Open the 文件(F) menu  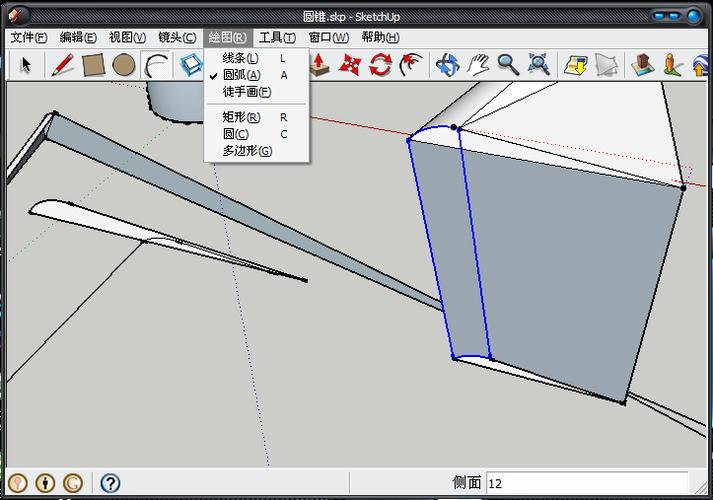[x=29, y=37]
